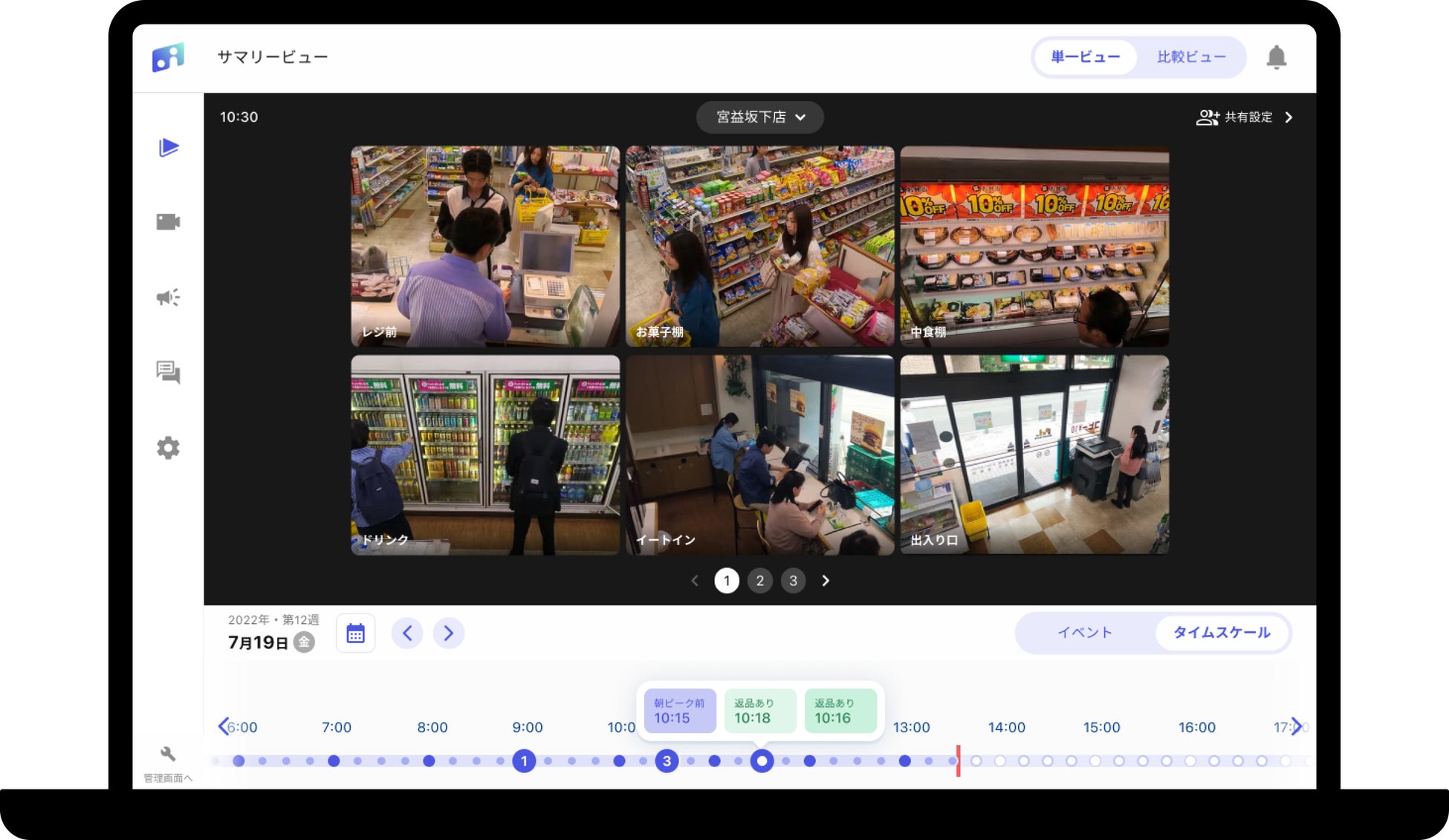
Task: Switch to 比較ビュー mode
Action: tap(1190, 57)
